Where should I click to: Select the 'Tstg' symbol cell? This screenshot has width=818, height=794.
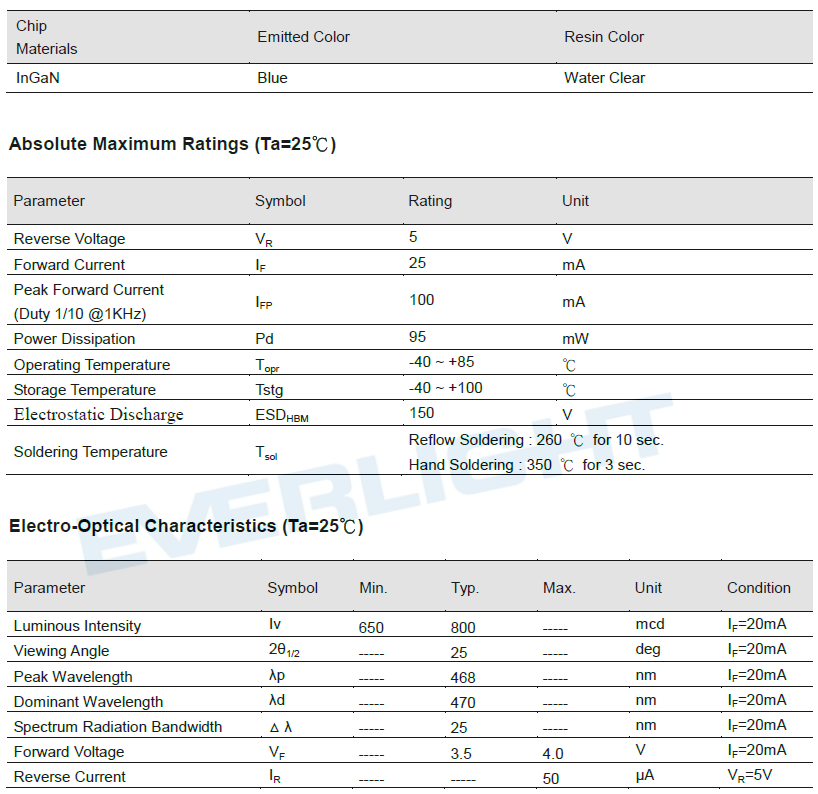tap(269, 390)
